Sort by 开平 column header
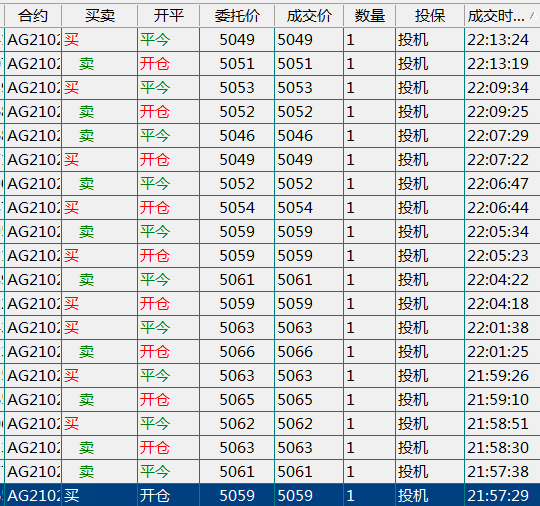Viewport: 540px width, 506px height. 168,16
